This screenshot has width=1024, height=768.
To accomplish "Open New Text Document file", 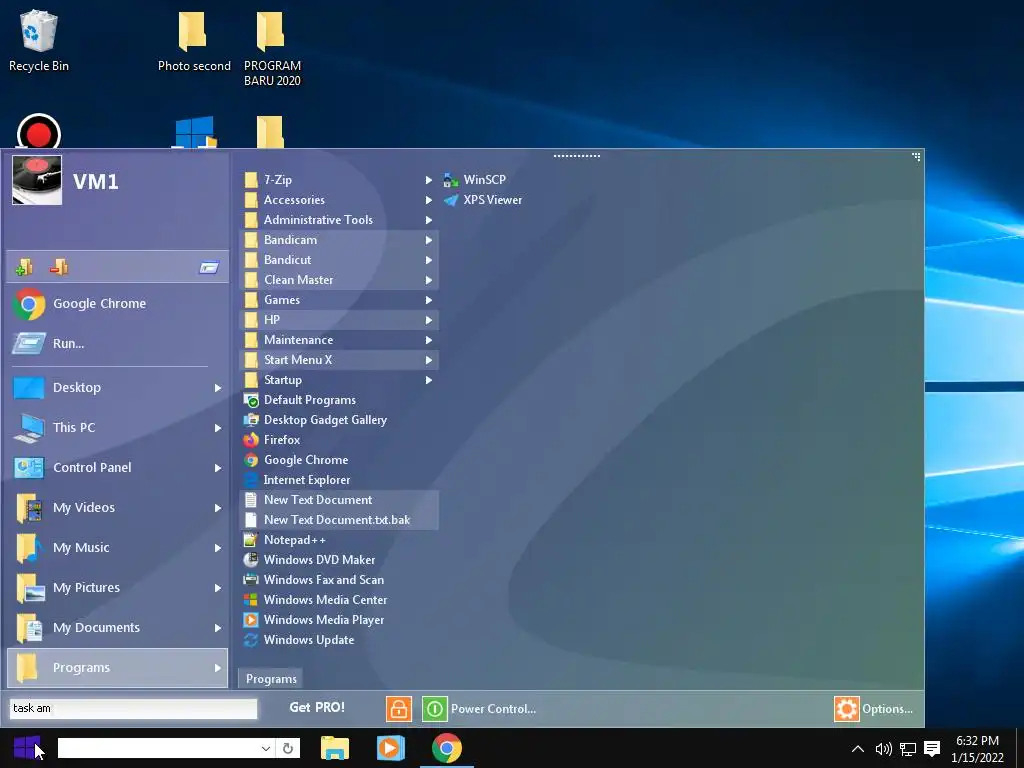I will (340, 500).
